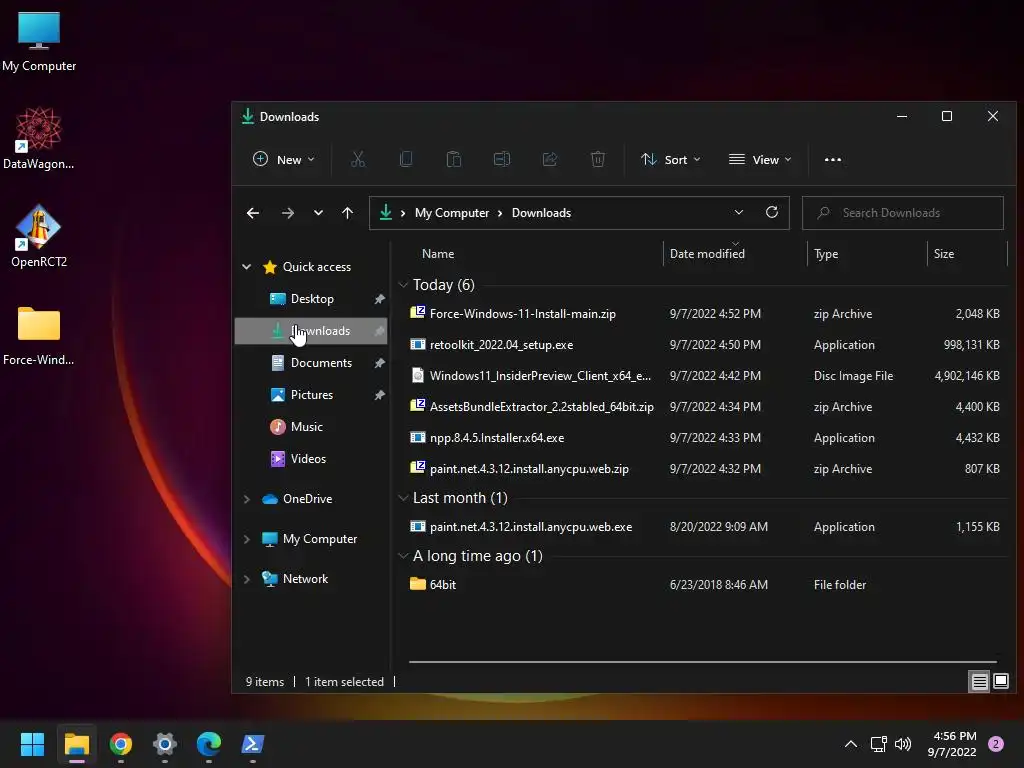The height and width of the screenshot is (768, 1024).
Task: Open the See more three-dots menu
Action: point(833,159)
